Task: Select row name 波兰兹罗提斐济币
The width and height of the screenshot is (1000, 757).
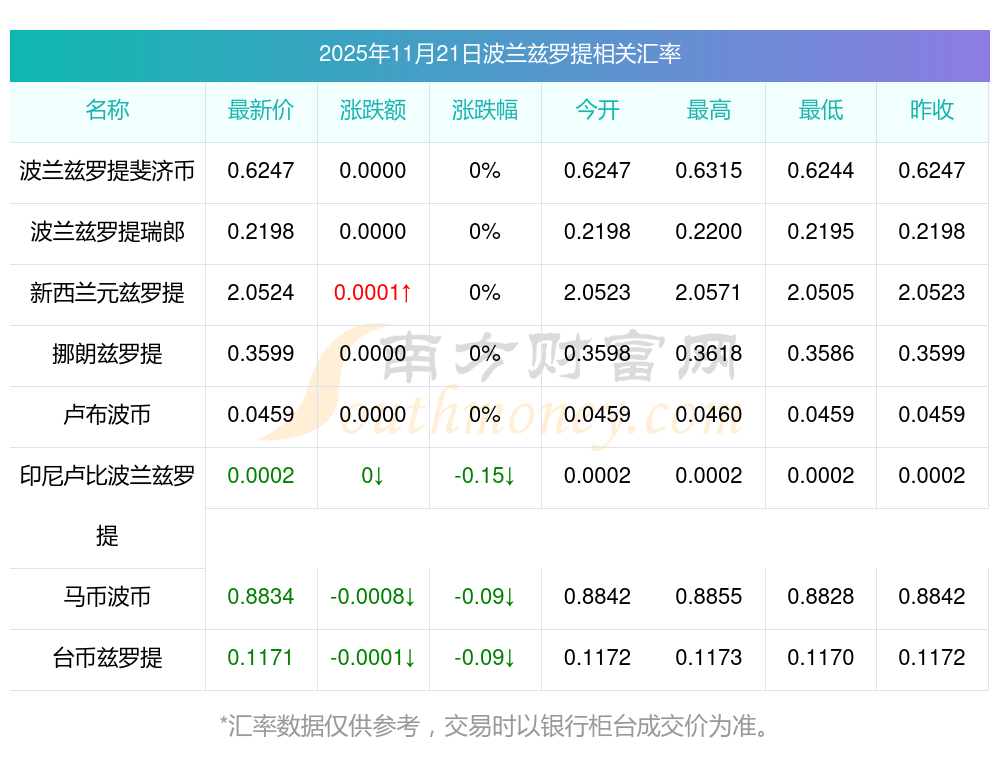Action: pyautogui.click(x=107, y=171)
